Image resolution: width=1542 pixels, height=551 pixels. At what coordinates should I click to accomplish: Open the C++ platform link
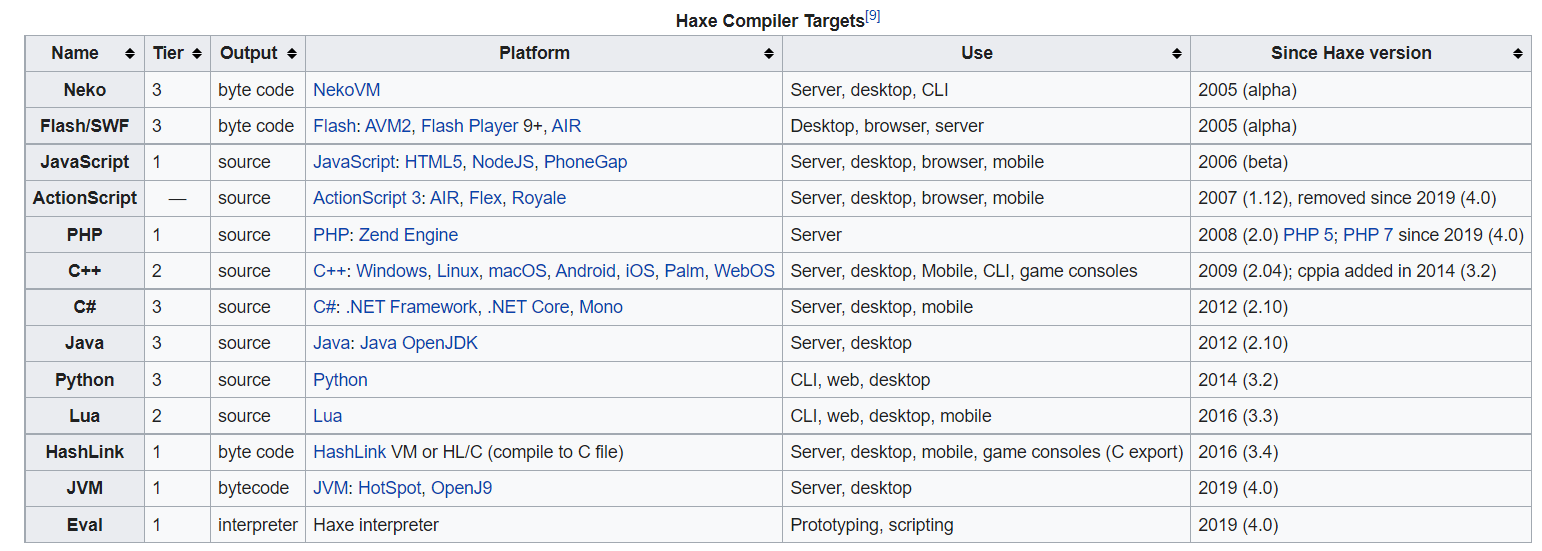click(x=329, y=271)
